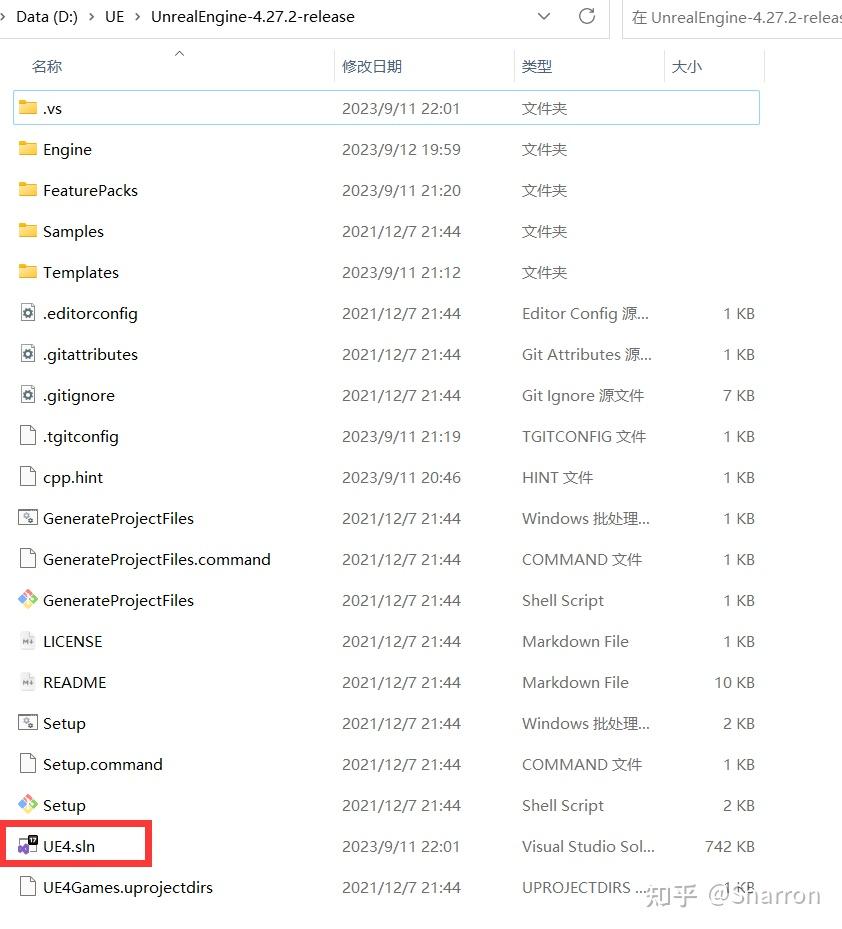Image resolution: width=842 pixels, height=929 pixels.
Task: Click the .editorconfig file icon
Action: click(28, 312)
